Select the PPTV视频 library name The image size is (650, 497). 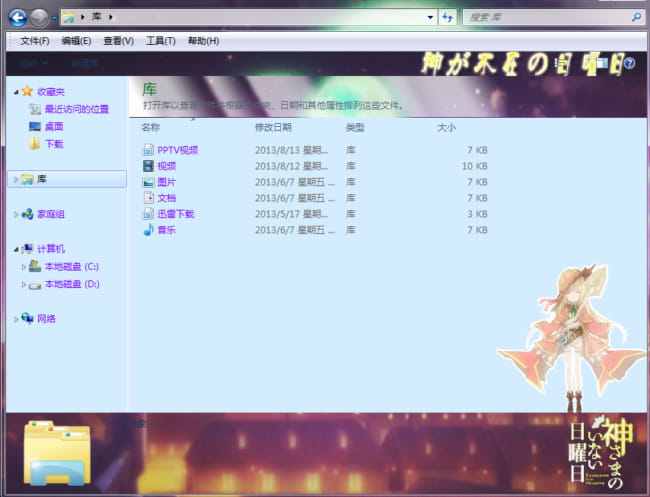(178, 150)
